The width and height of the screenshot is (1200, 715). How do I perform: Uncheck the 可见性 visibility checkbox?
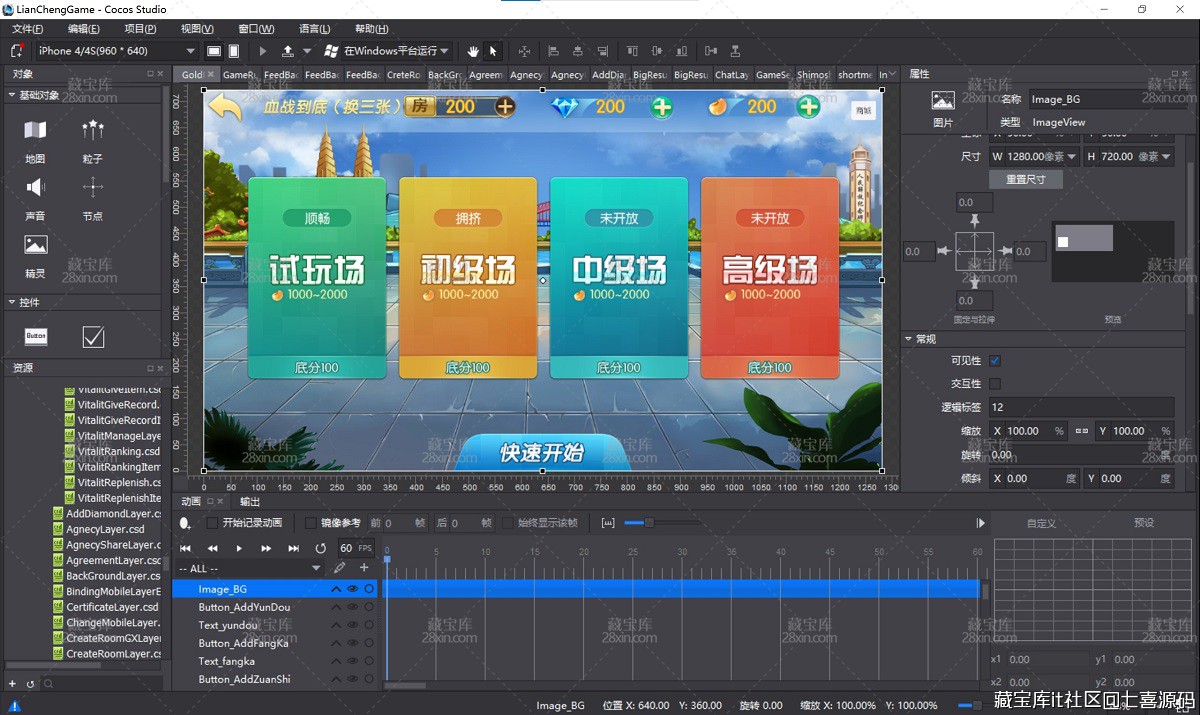pos(995,361)
